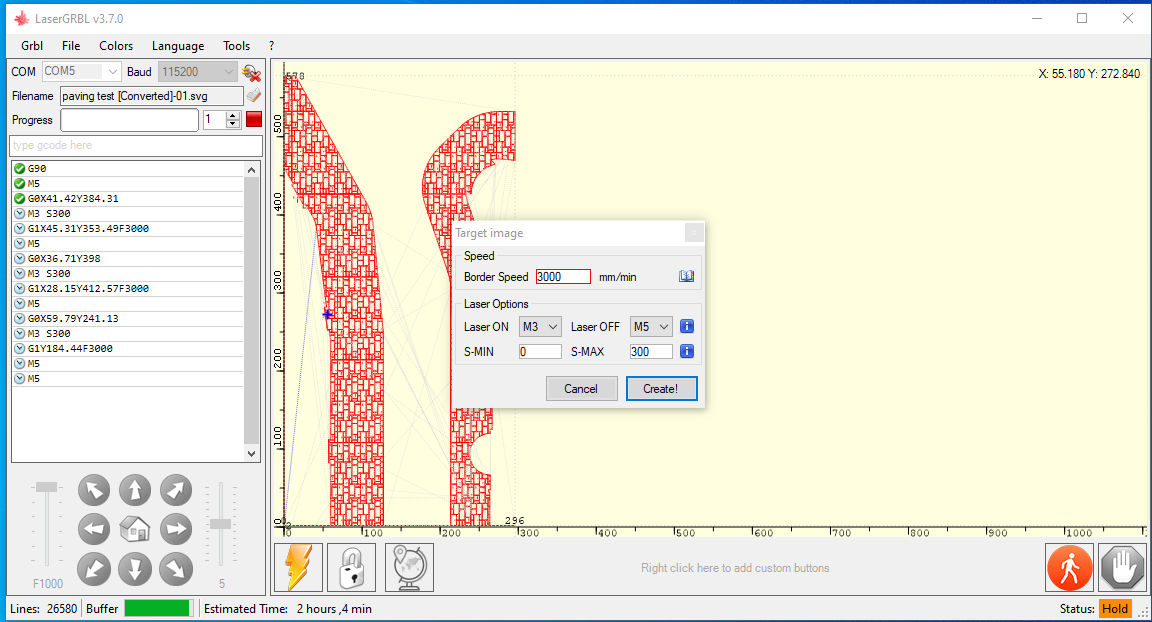This screenshot has height=622, width=1152.
Task: Select the G90 line in gcode list
Action: pyautogui.click(x=128, y=169)
